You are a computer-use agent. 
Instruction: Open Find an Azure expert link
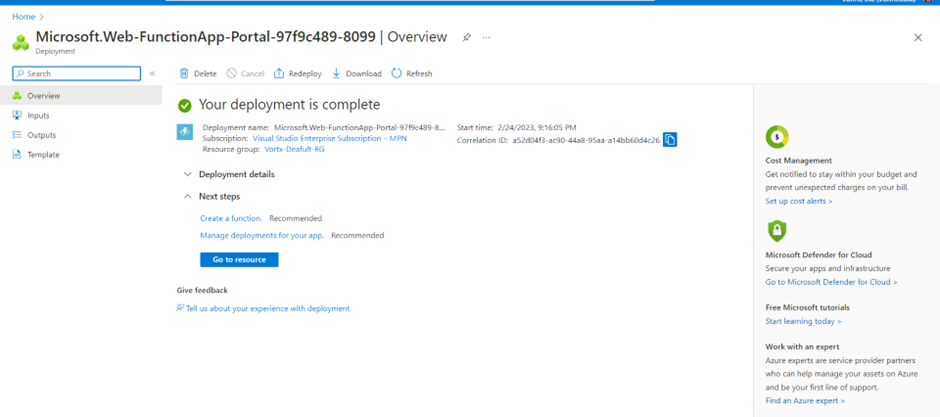[x=805, y=400]
